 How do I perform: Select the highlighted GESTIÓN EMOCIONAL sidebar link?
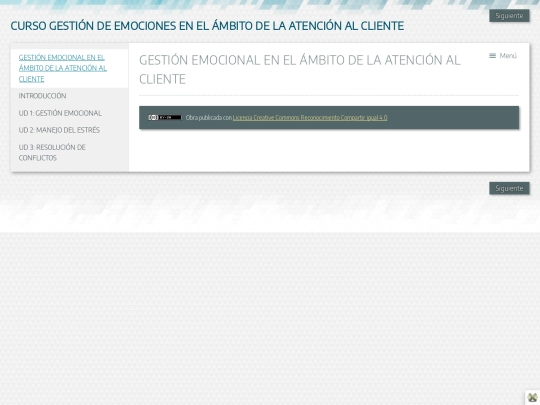point(63,68)
